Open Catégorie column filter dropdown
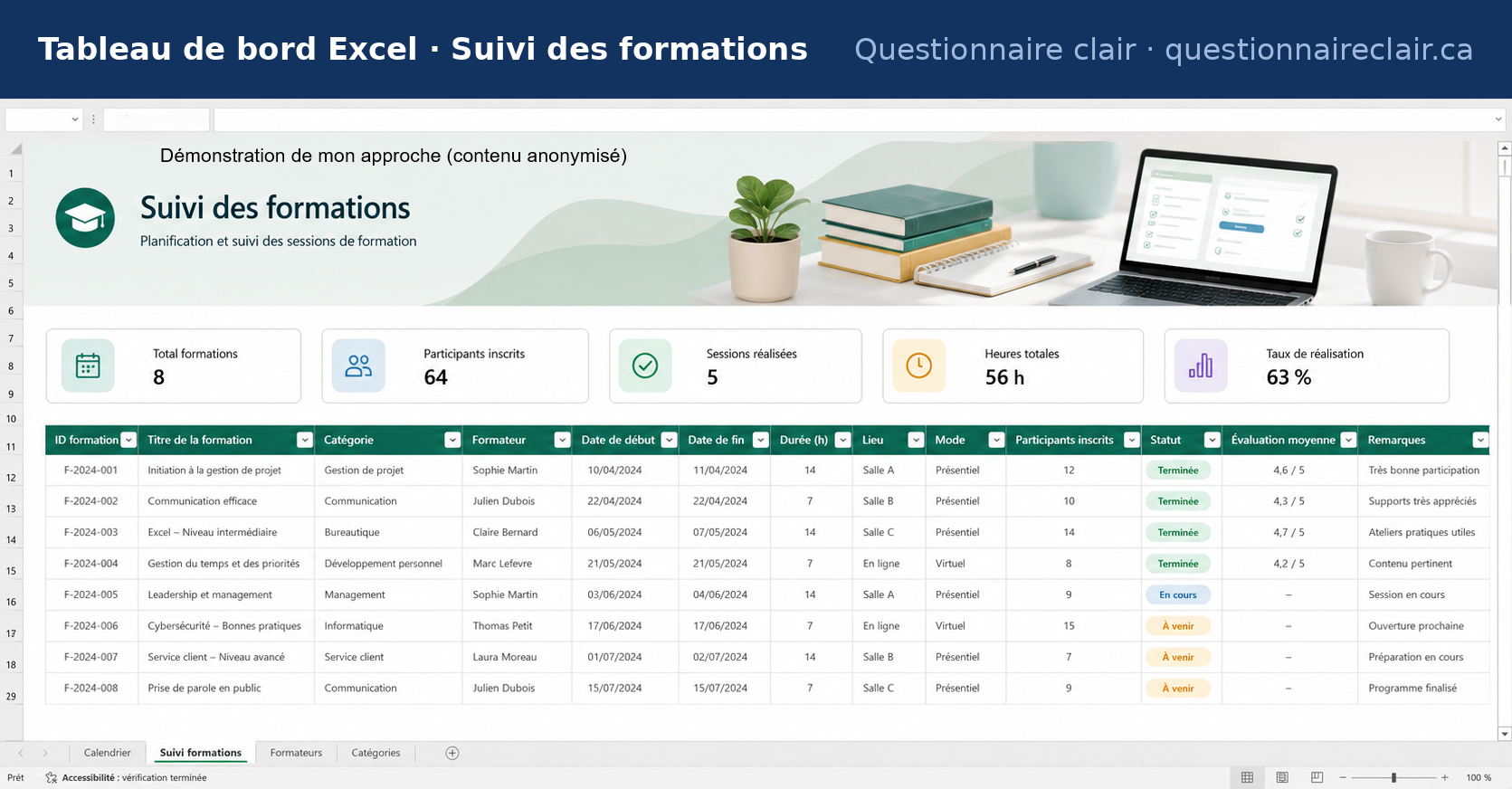 [452, 440]
